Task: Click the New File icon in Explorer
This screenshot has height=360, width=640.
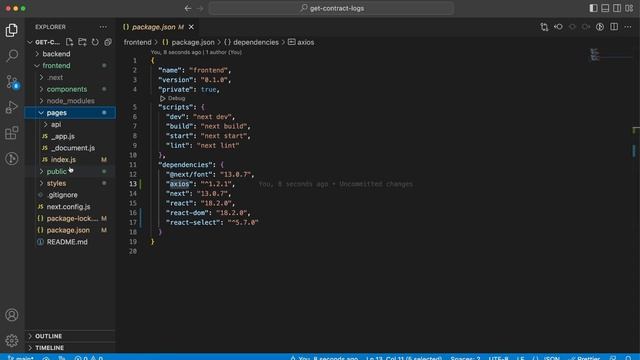Action: (69, 42)
